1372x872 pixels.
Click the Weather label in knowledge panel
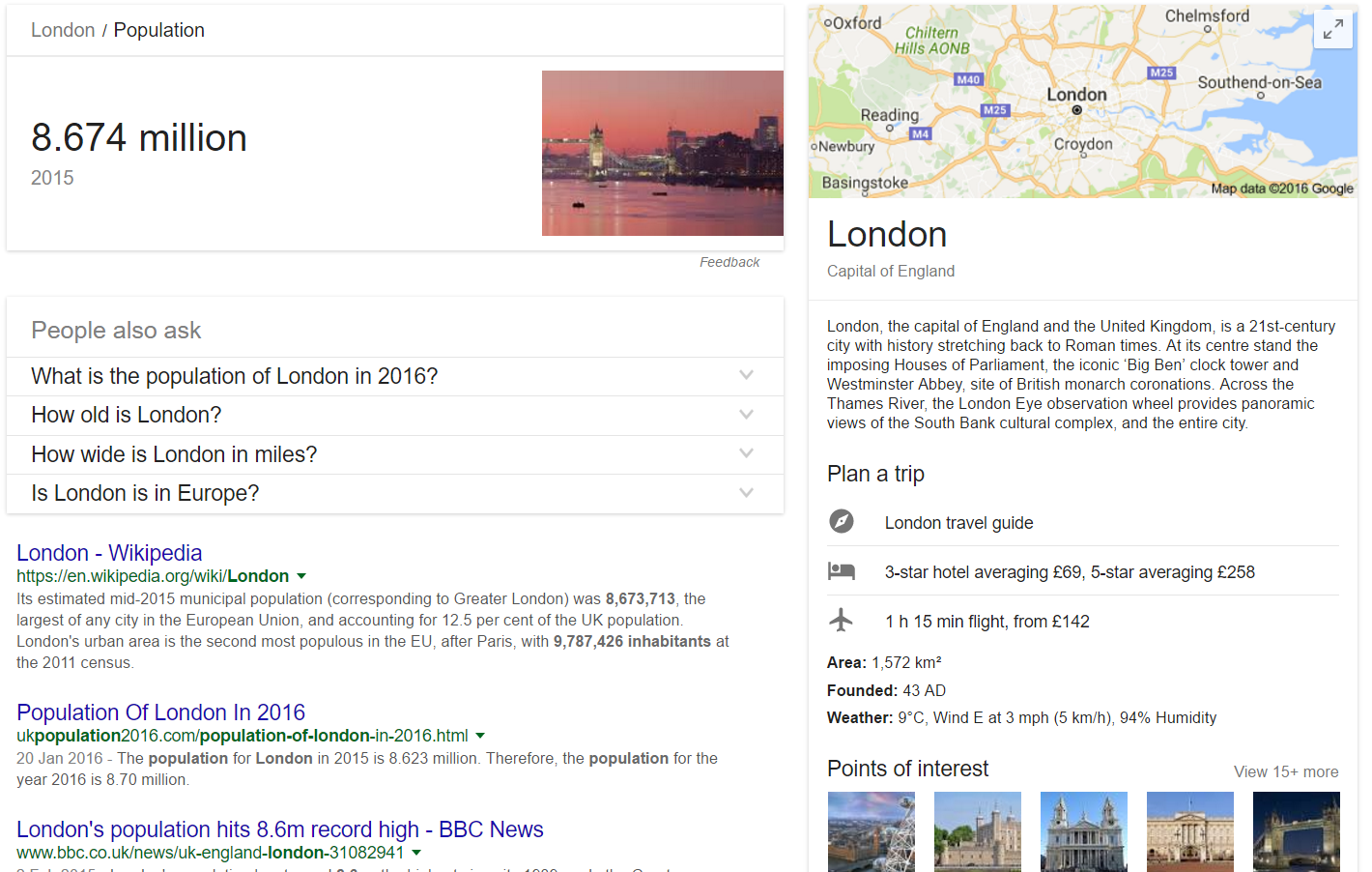click(x=860, y=717)
